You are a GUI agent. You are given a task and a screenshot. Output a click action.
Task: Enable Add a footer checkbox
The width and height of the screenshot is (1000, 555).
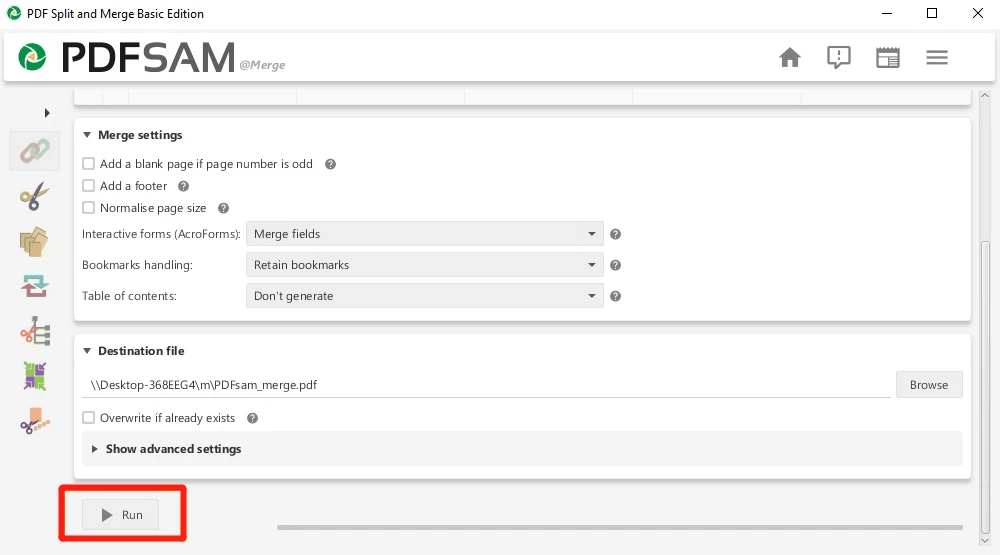coord(89,186)
